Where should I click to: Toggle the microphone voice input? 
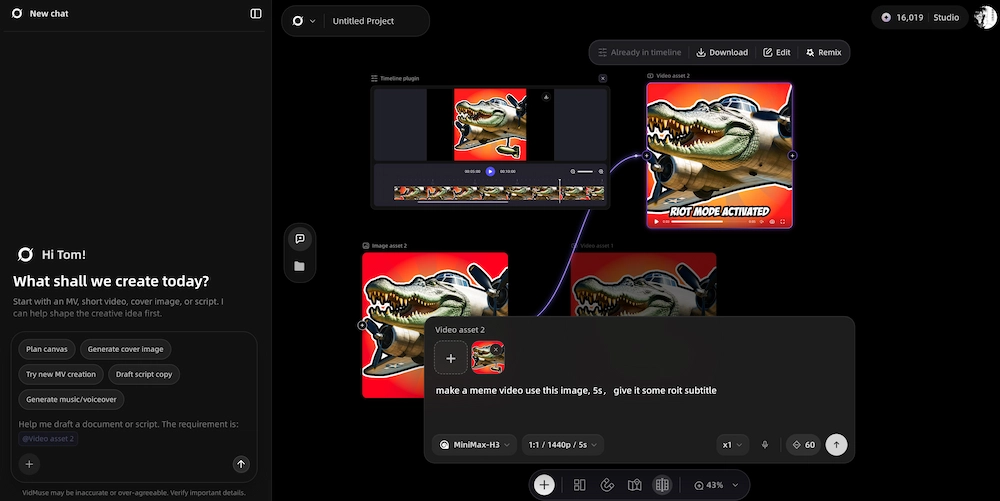[x=765, y=445]
